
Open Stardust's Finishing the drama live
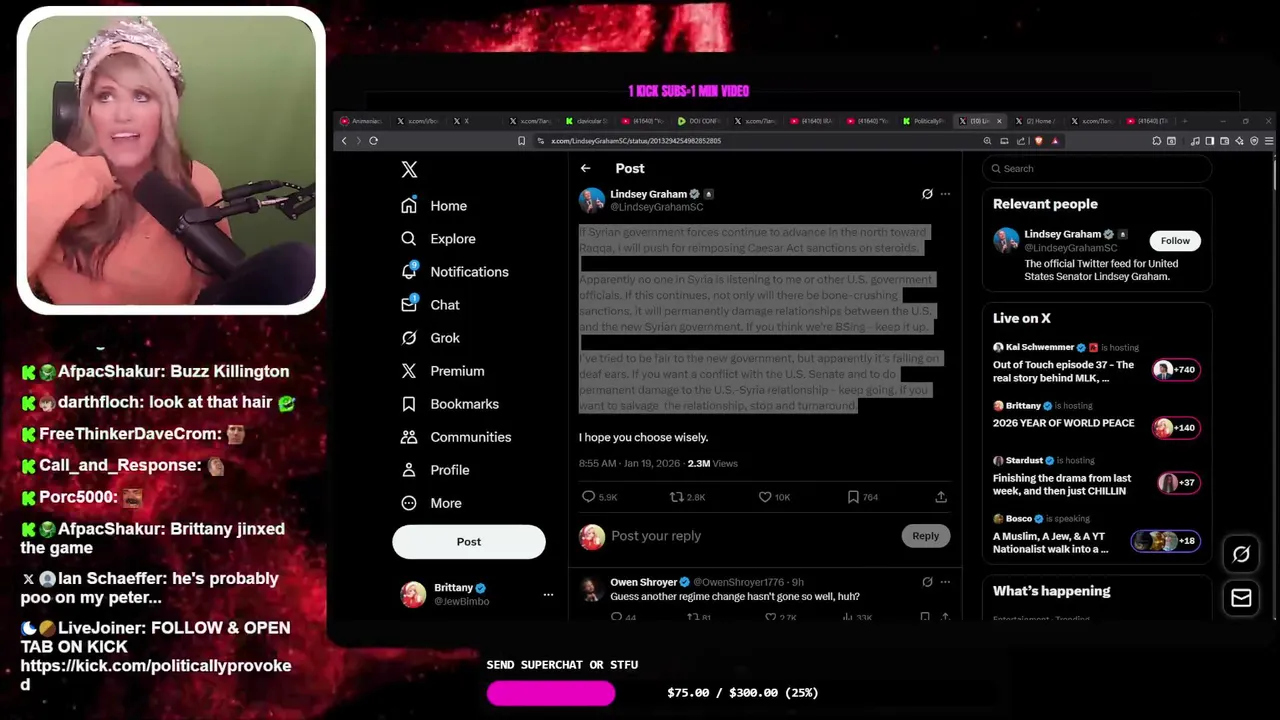tap(1062, 485)
